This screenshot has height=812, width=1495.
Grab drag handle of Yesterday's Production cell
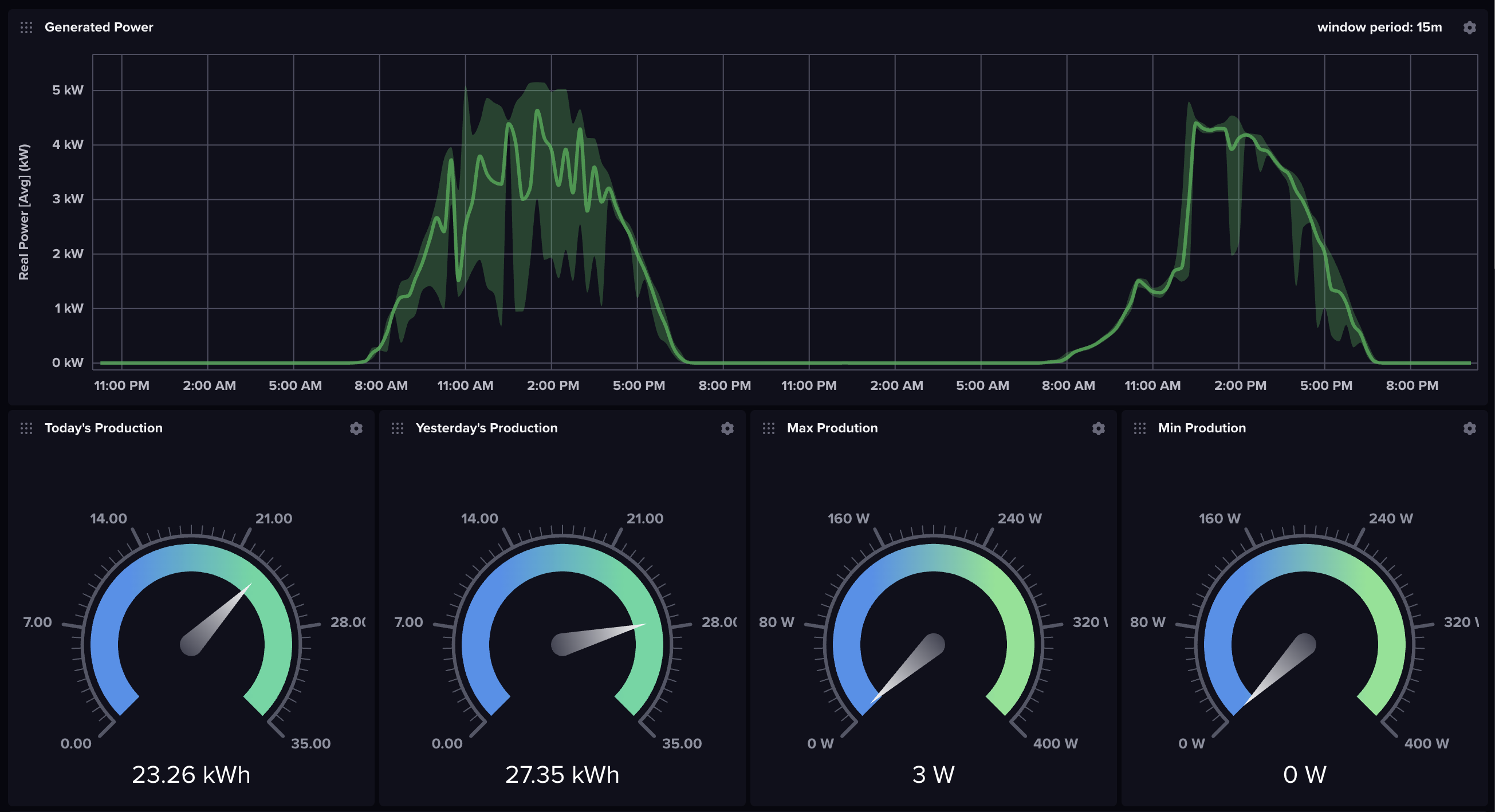[398, 428]
